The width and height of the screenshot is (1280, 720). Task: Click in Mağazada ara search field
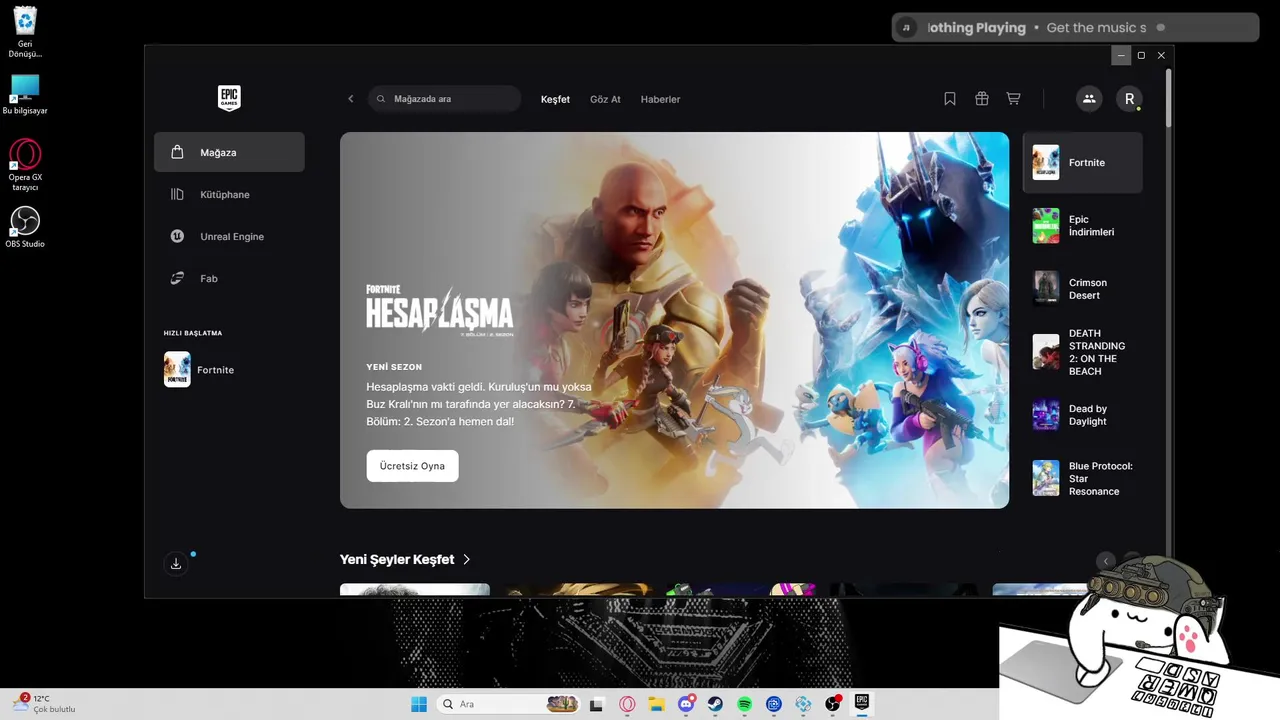tap(445, 99)
